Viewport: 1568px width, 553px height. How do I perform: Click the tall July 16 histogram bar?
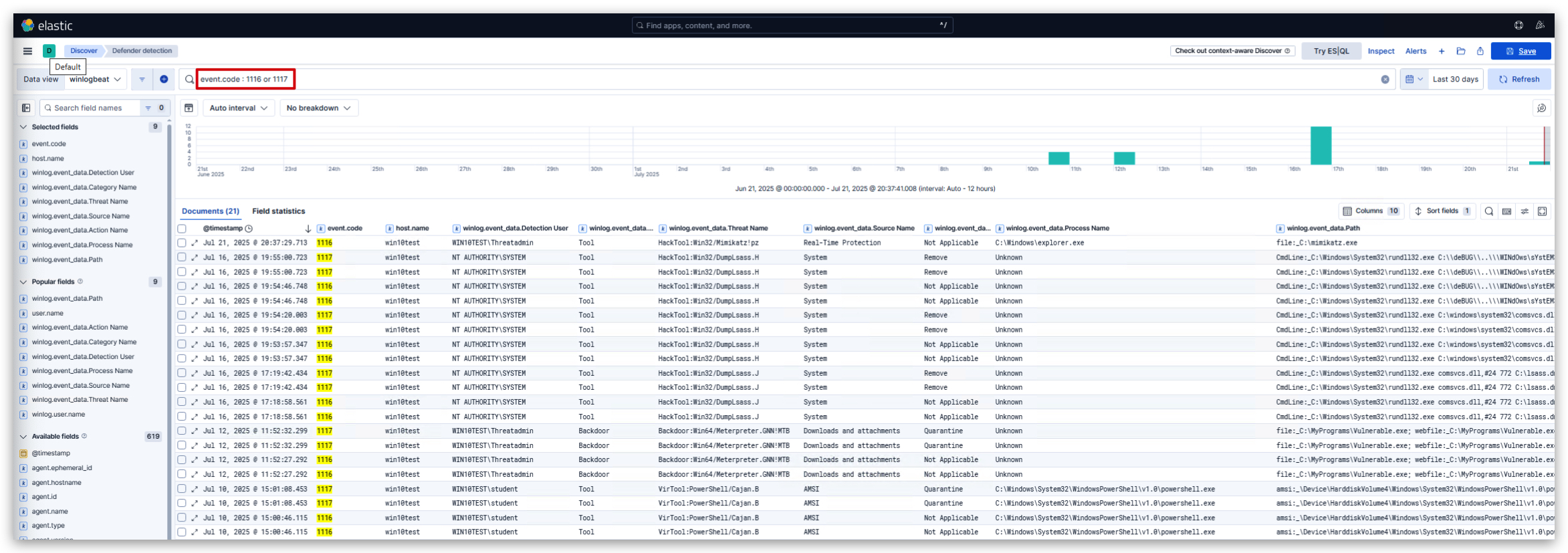[x=1321, y=145]
